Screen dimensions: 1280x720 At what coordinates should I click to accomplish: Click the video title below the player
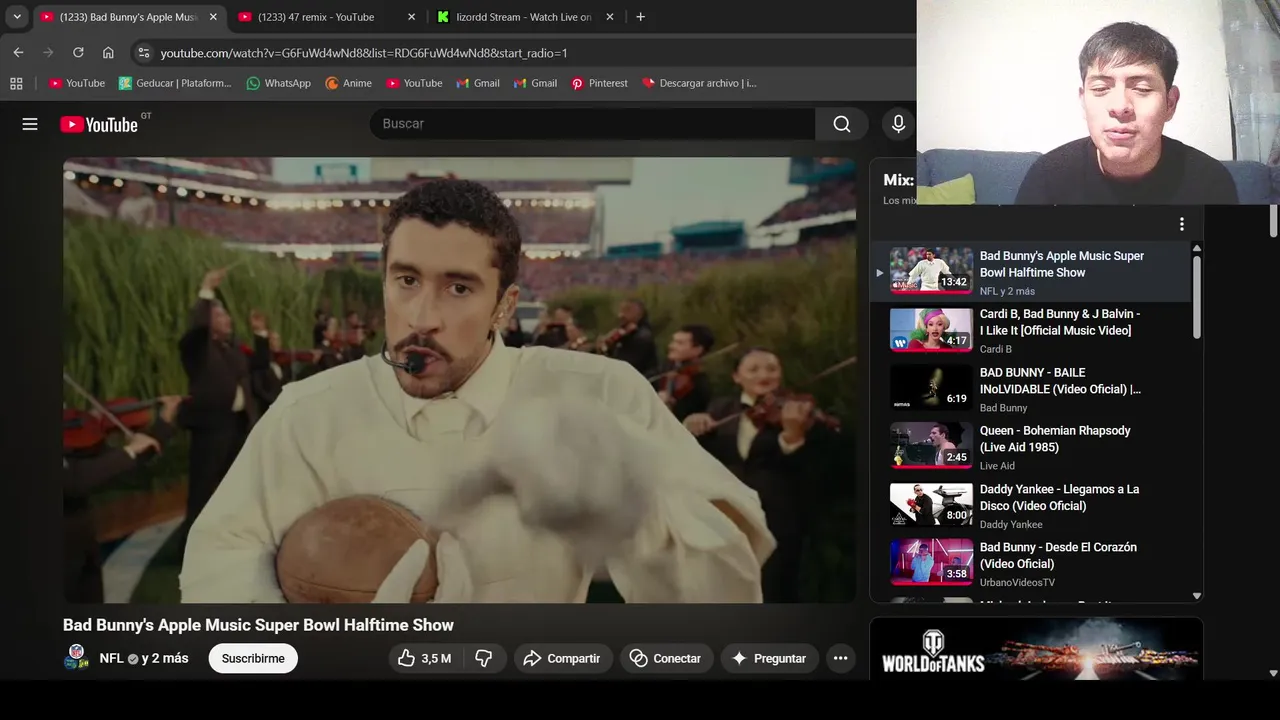[258, 625]
